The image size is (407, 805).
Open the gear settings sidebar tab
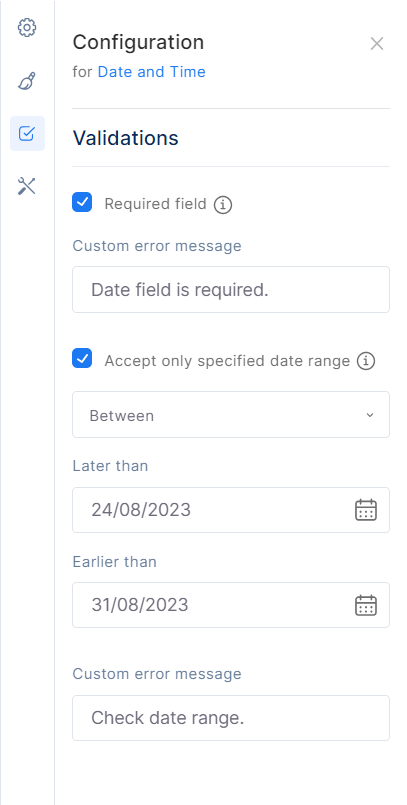(x=27, y=28)
